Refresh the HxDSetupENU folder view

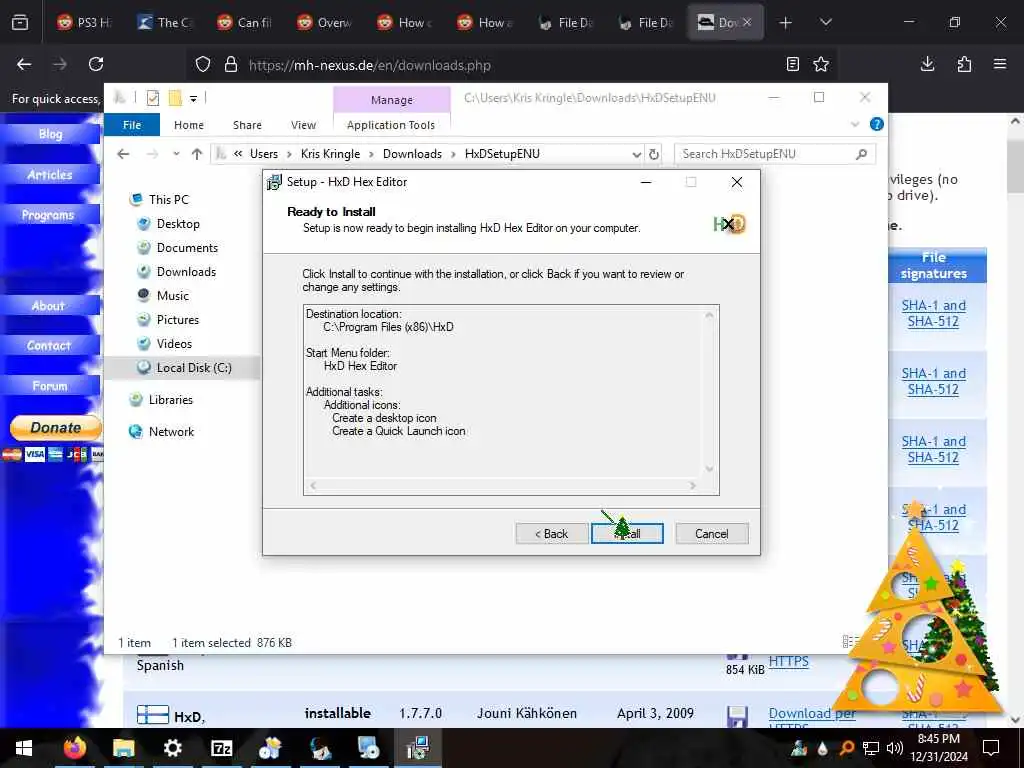coord(654,154)
